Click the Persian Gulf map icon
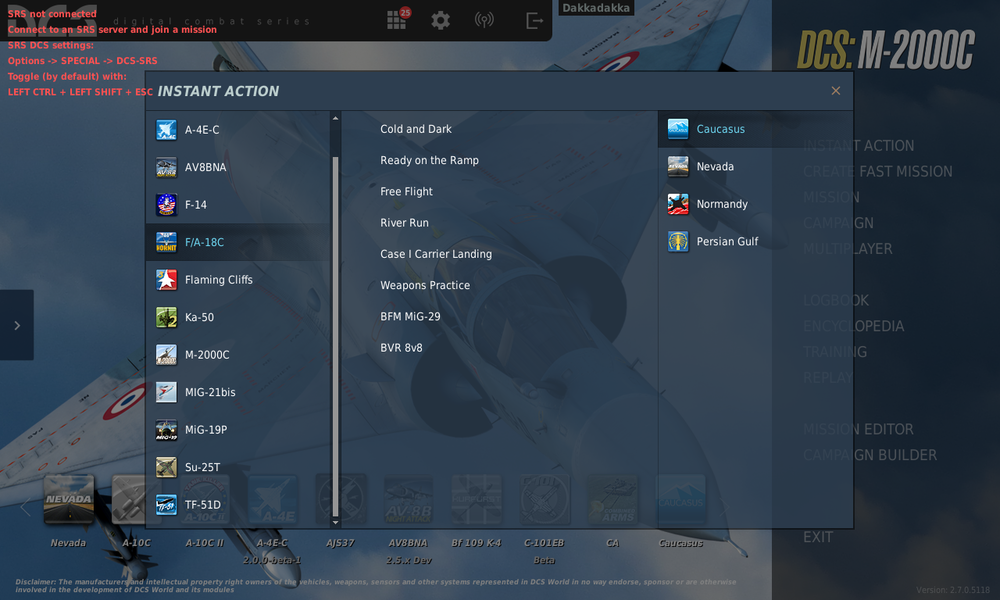This screenshot has width=1000, height=600. (678, 242)
